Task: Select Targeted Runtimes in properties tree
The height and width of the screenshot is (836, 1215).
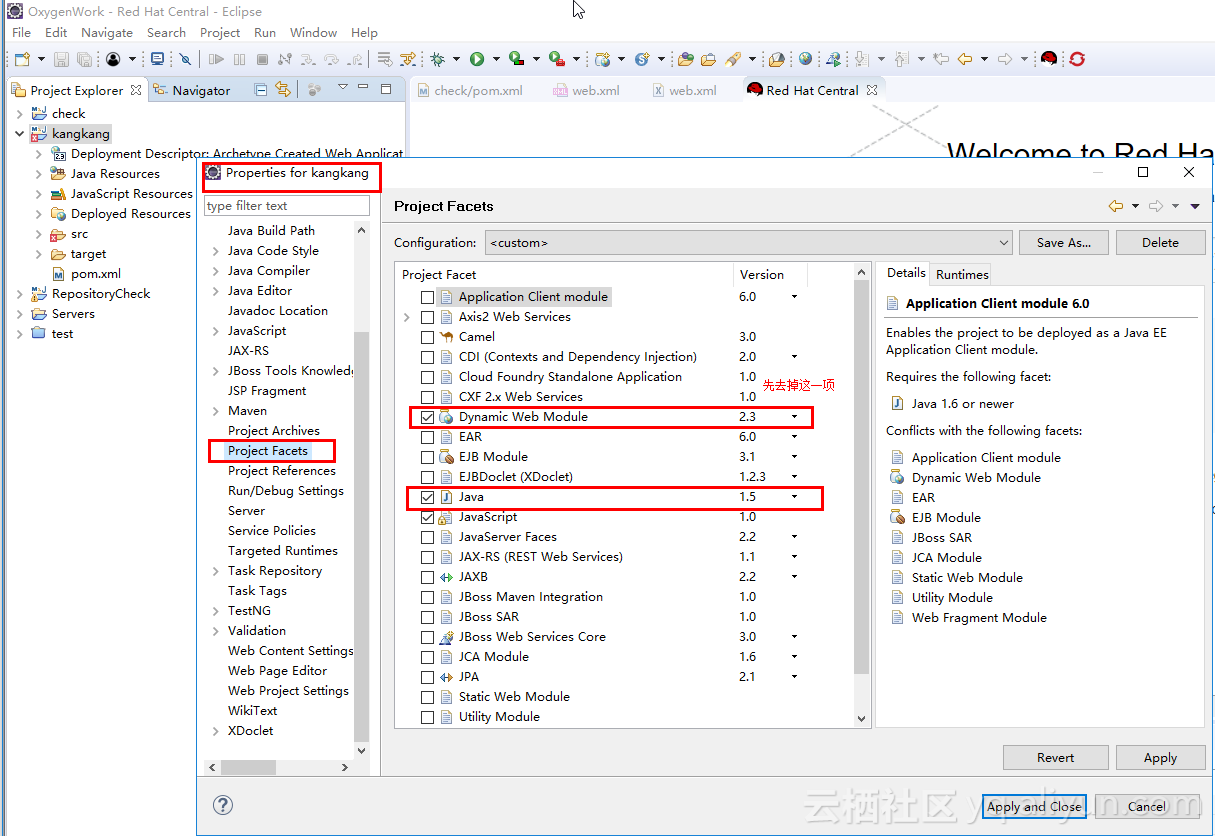Action: (283, 551)
